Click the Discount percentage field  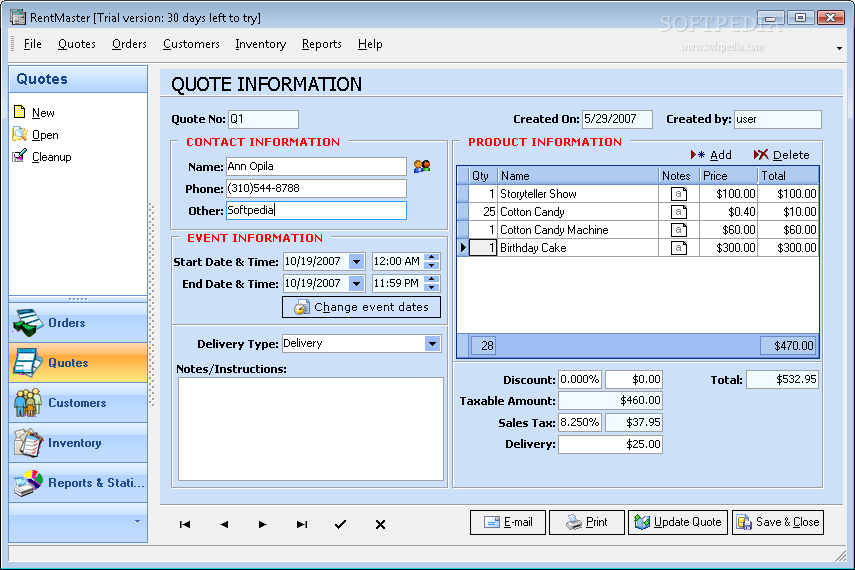point(580,379)
